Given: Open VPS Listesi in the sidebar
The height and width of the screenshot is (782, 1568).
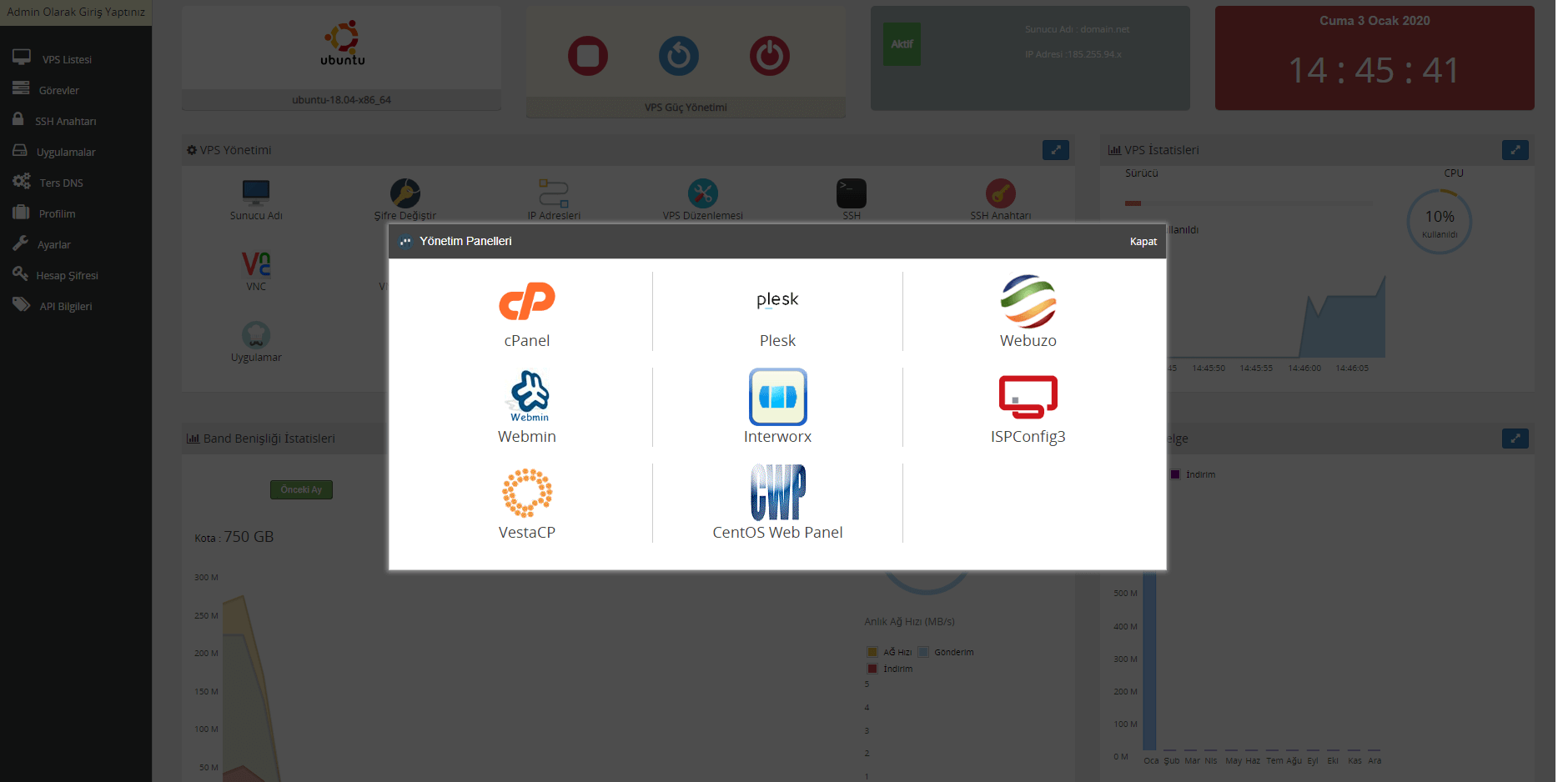Looking at the screenshot, I should point(67,59).
